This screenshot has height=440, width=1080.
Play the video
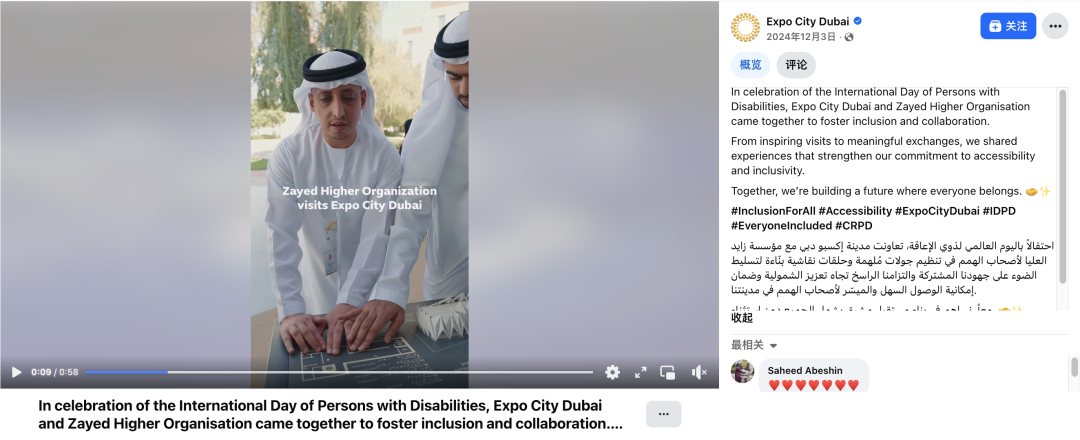coord(17,373)
